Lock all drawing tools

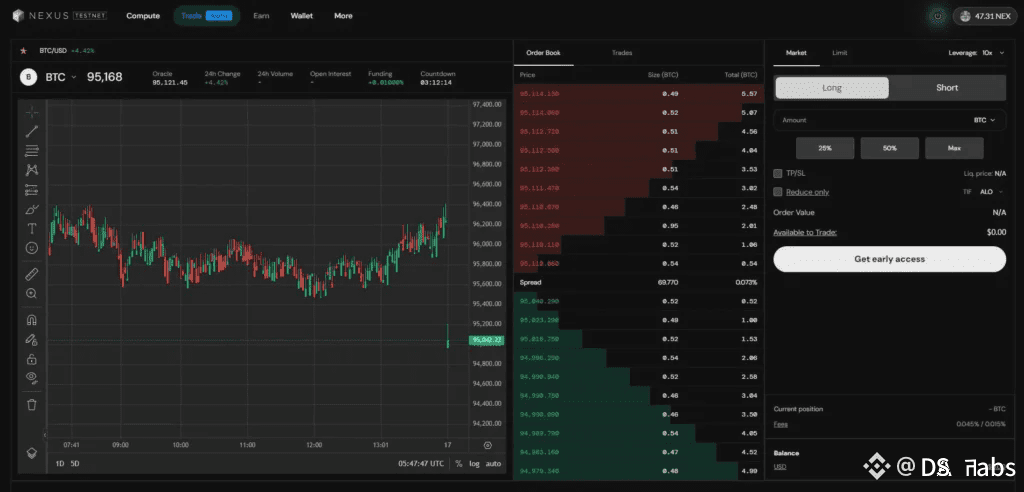(x=31, y=359)
